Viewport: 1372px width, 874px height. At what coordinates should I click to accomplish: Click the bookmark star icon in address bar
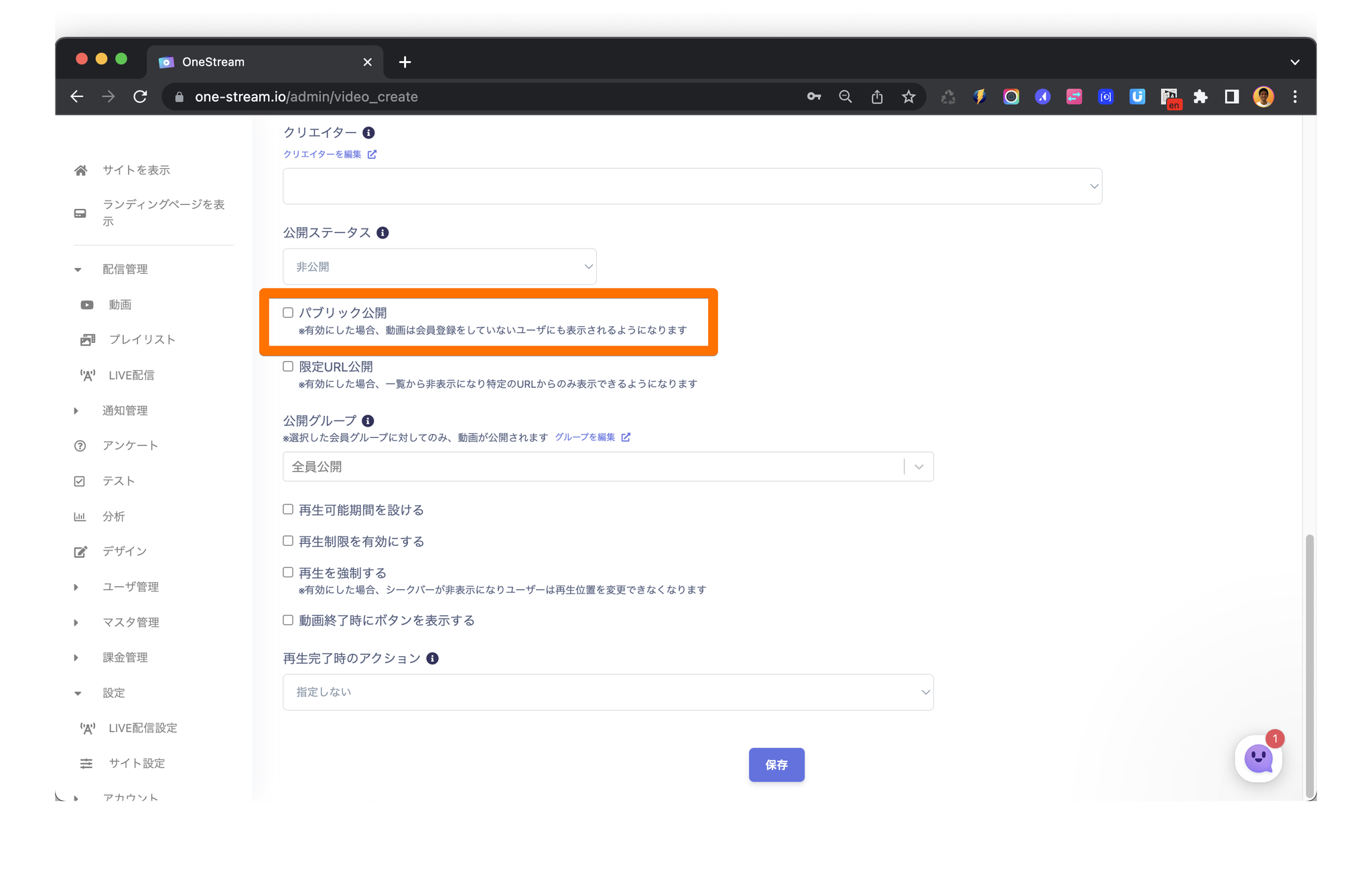[x=908, y=97]
